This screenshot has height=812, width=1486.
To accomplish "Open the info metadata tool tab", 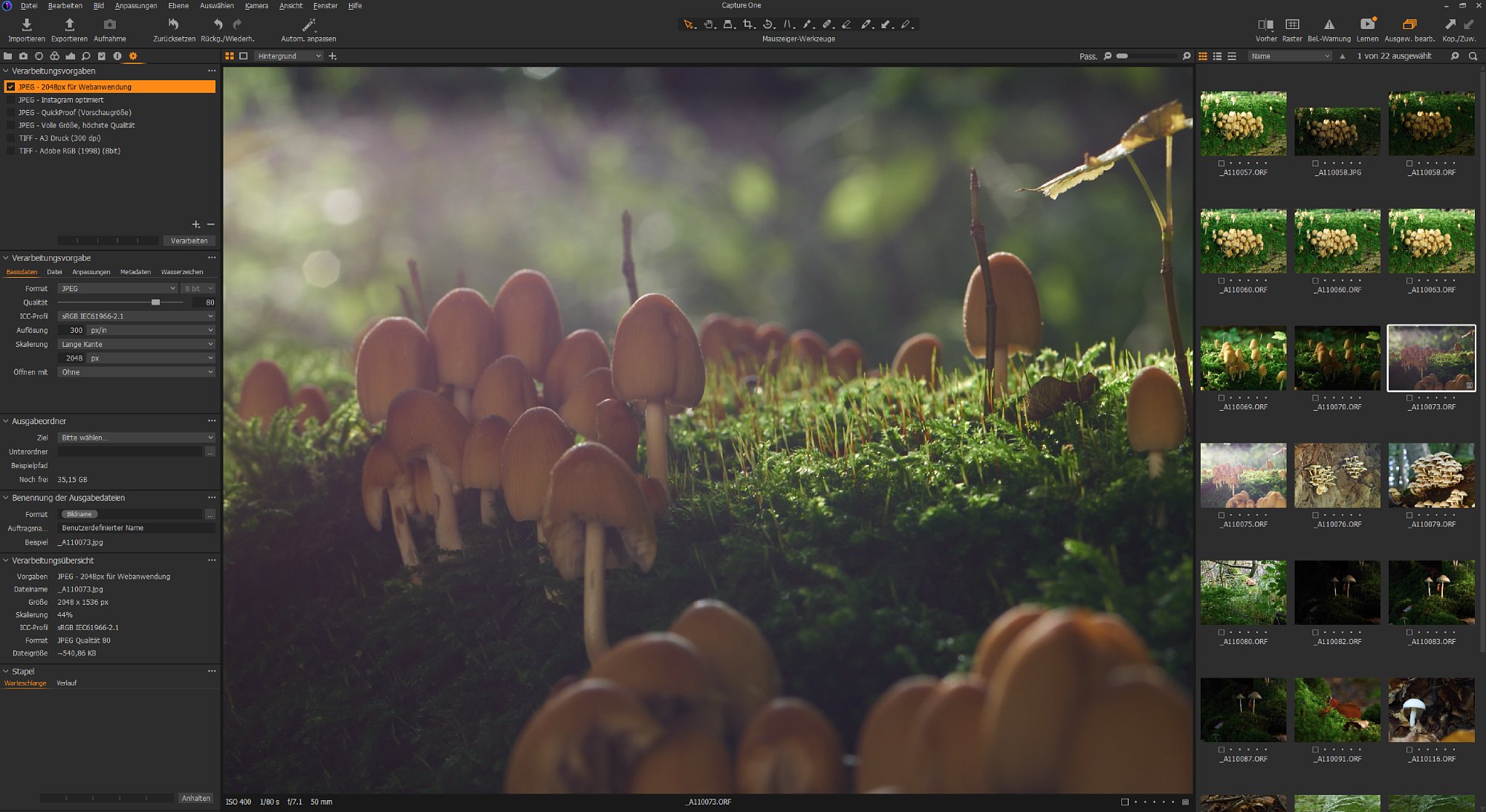I will (117, 56).
